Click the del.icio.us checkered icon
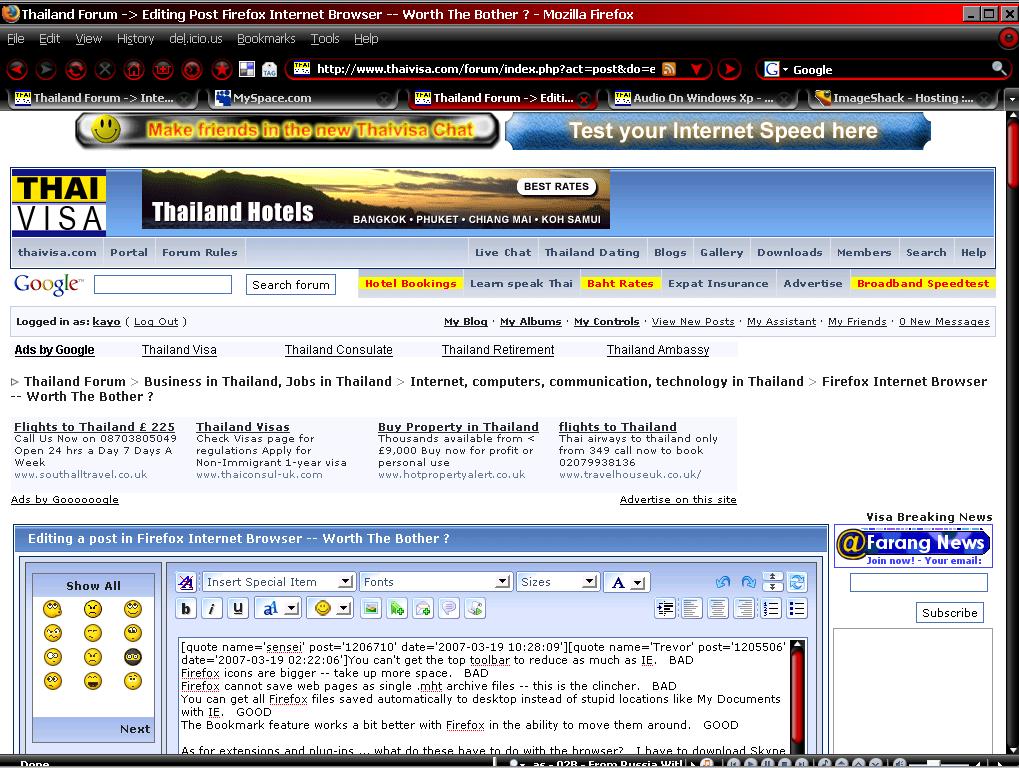The height and width of the screenshot is (768, 1019). [x=247, y=69]
